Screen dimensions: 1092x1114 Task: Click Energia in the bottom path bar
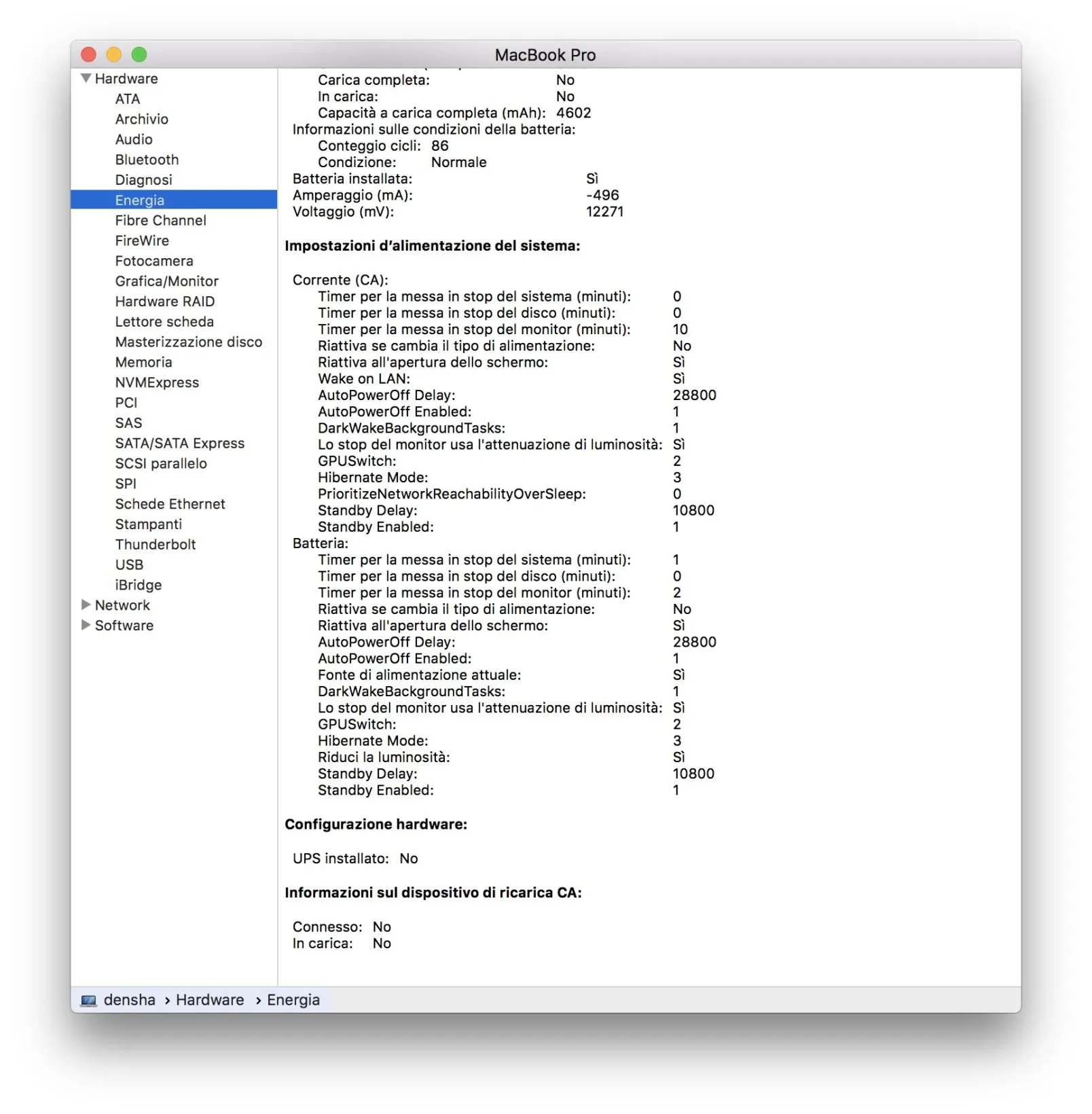(293, 1000)
